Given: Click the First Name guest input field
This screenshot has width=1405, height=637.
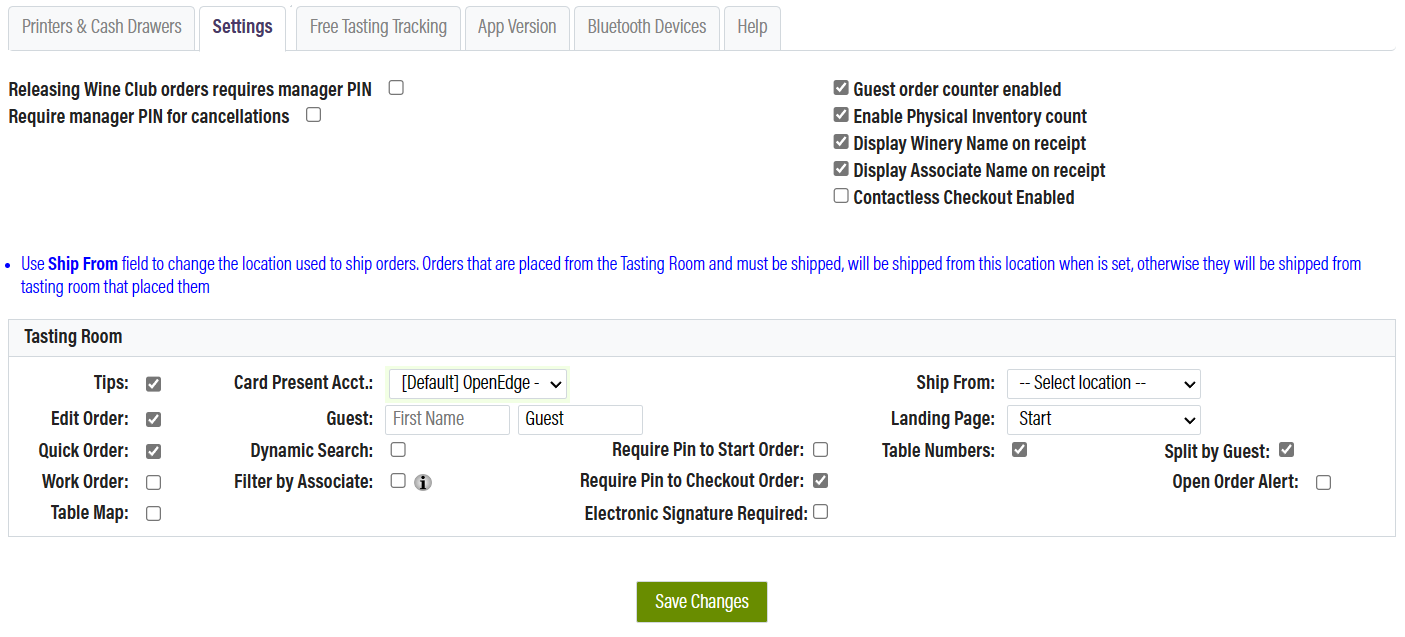Looking at the screenshot, I should click(447, 419).
